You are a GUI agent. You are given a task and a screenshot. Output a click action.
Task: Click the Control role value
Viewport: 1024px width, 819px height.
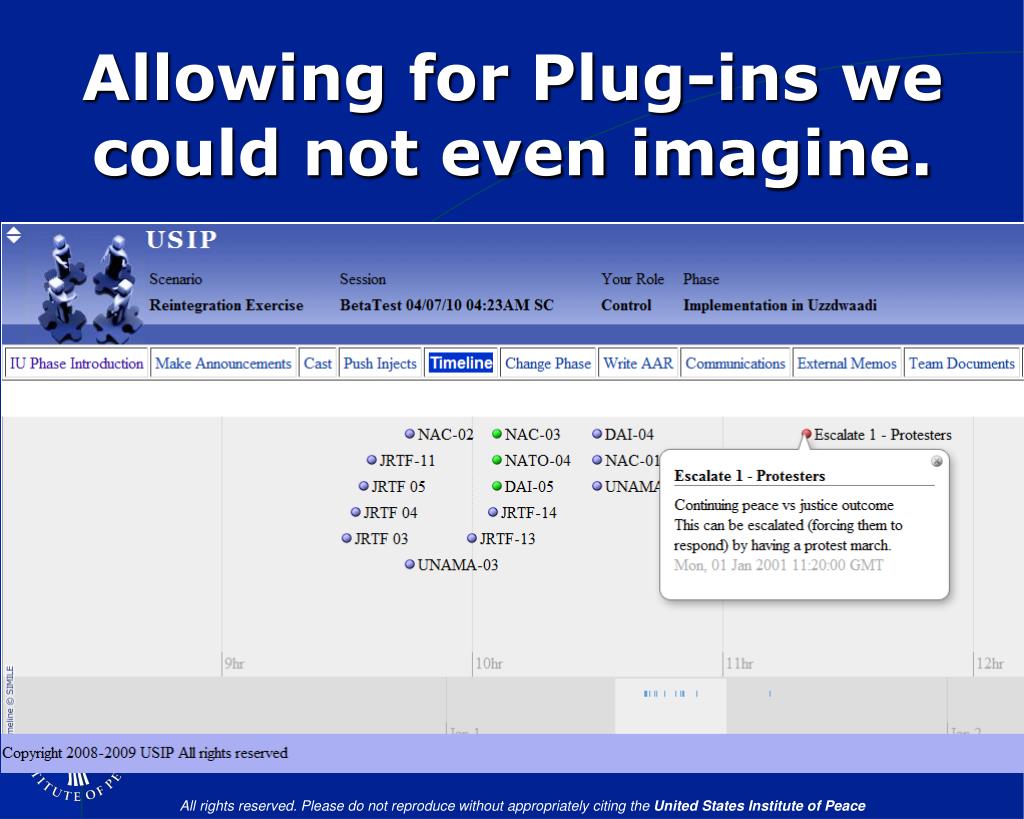coord(626,305)
